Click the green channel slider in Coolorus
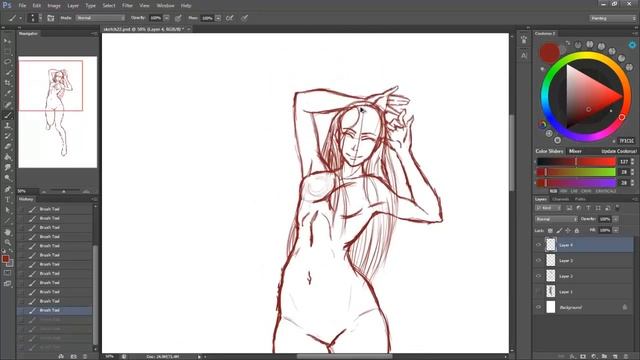640x360 pixels. tap(576, 172)
